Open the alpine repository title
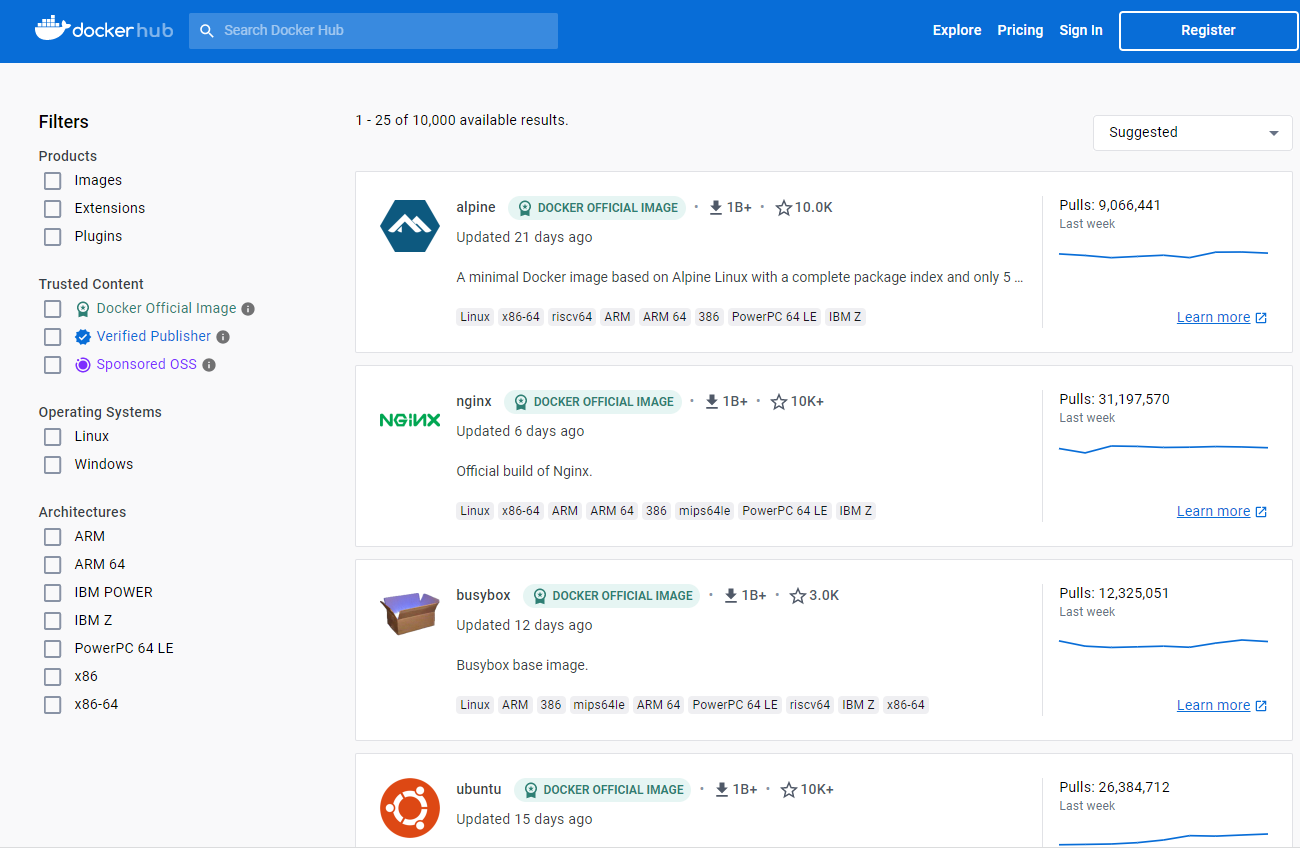Image resolution: width=1300 pixels, height=854 pixels. (x=476, y=208)
